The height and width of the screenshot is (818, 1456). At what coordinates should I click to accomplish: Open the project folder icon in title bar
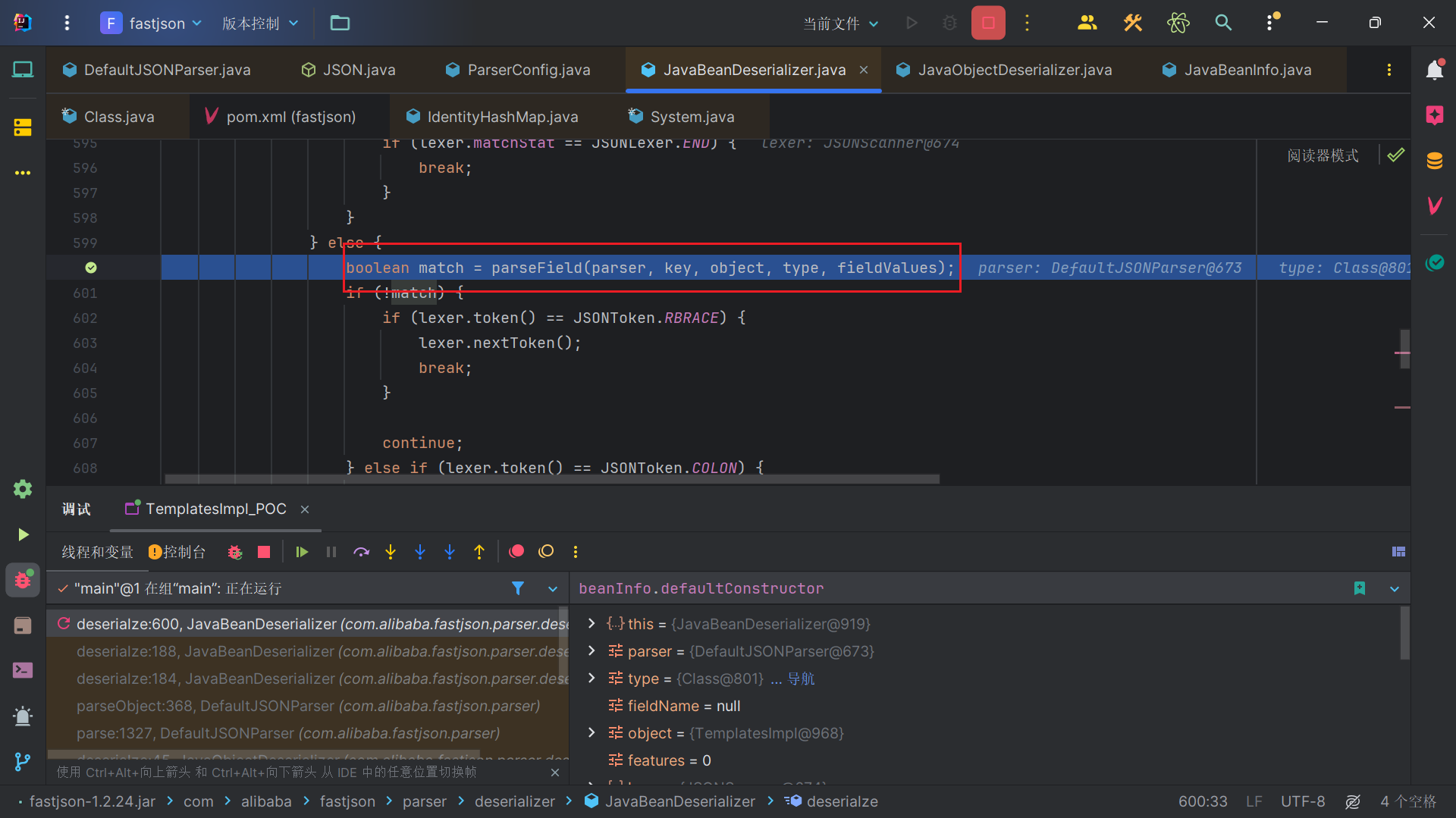tap(340, 23)
